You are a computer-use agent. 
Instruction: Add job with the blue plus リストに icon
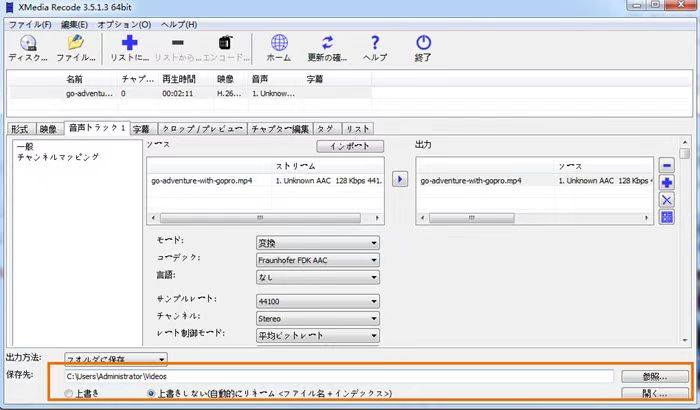point(129,48)
